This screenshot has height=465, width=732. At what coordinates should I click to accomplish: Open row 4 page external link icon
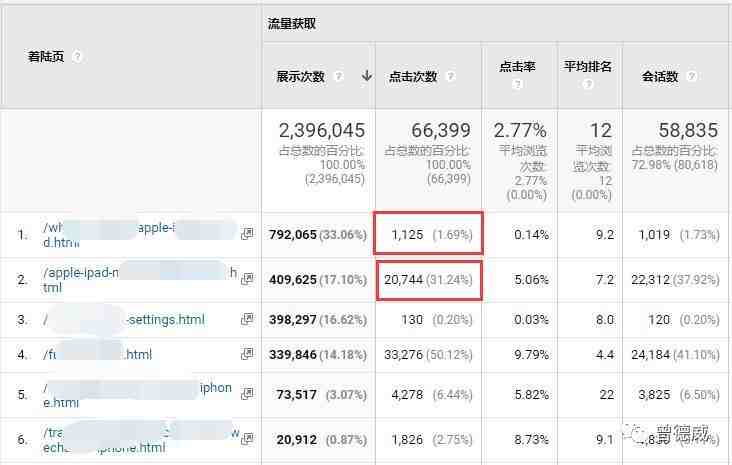click(x=247, y=354)
